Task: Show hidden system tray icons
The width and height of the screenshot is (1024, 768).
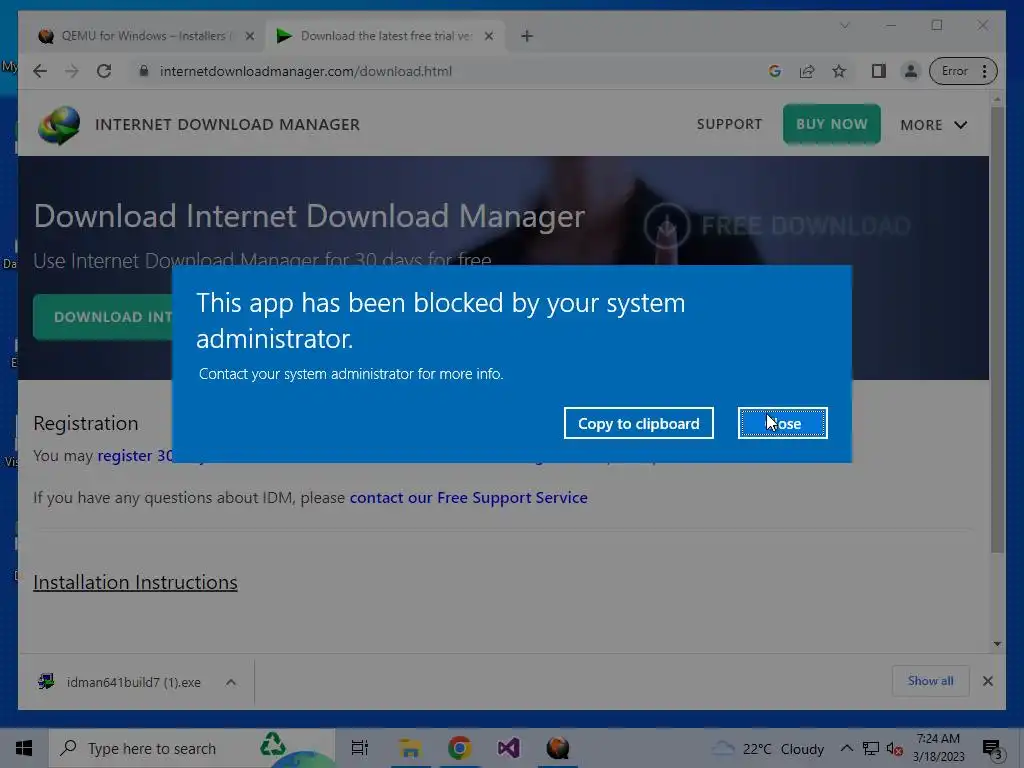Action: (846, 748)
